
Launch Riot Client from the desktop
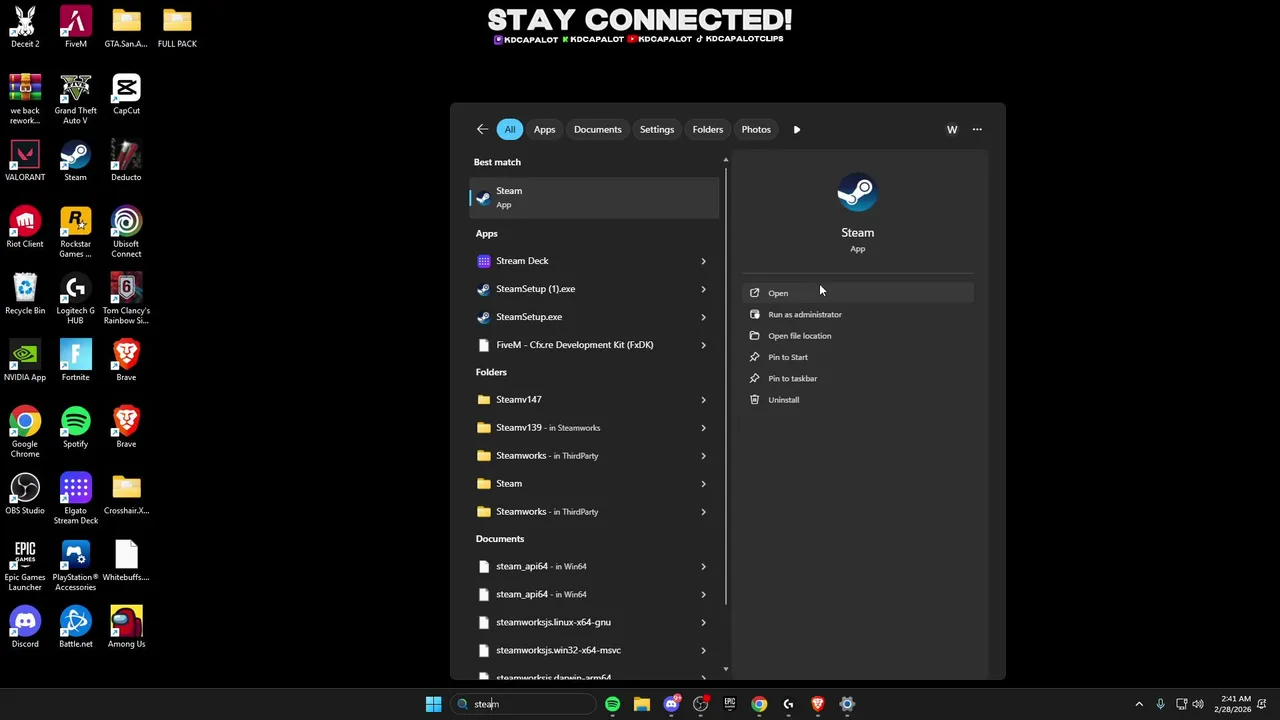pos(25,228)
